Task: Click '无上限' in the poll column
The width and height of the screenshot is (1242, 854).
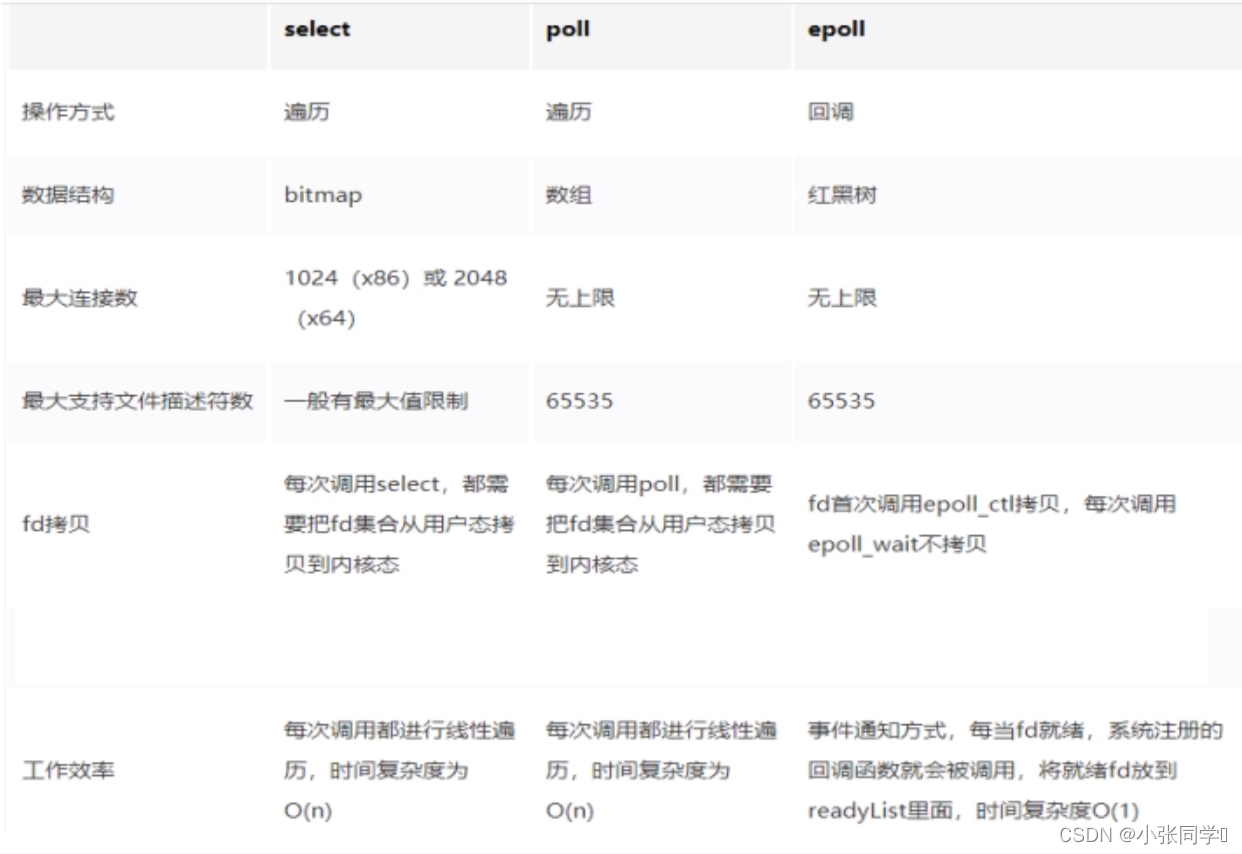Action: [x=580, y=298]
